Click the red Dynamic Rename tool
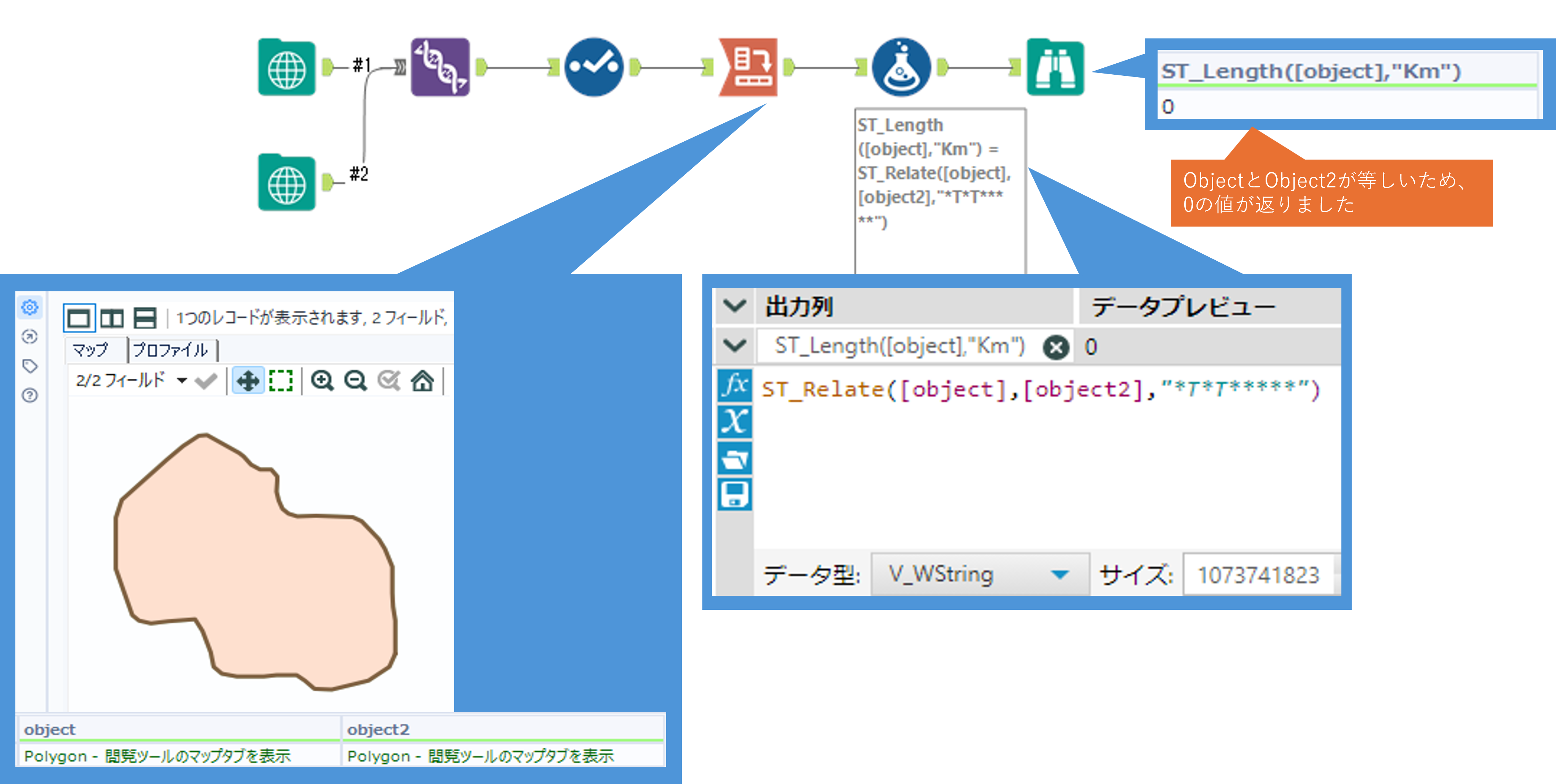The width and height of the screenshot is (1556, 784). pos(749,68)
